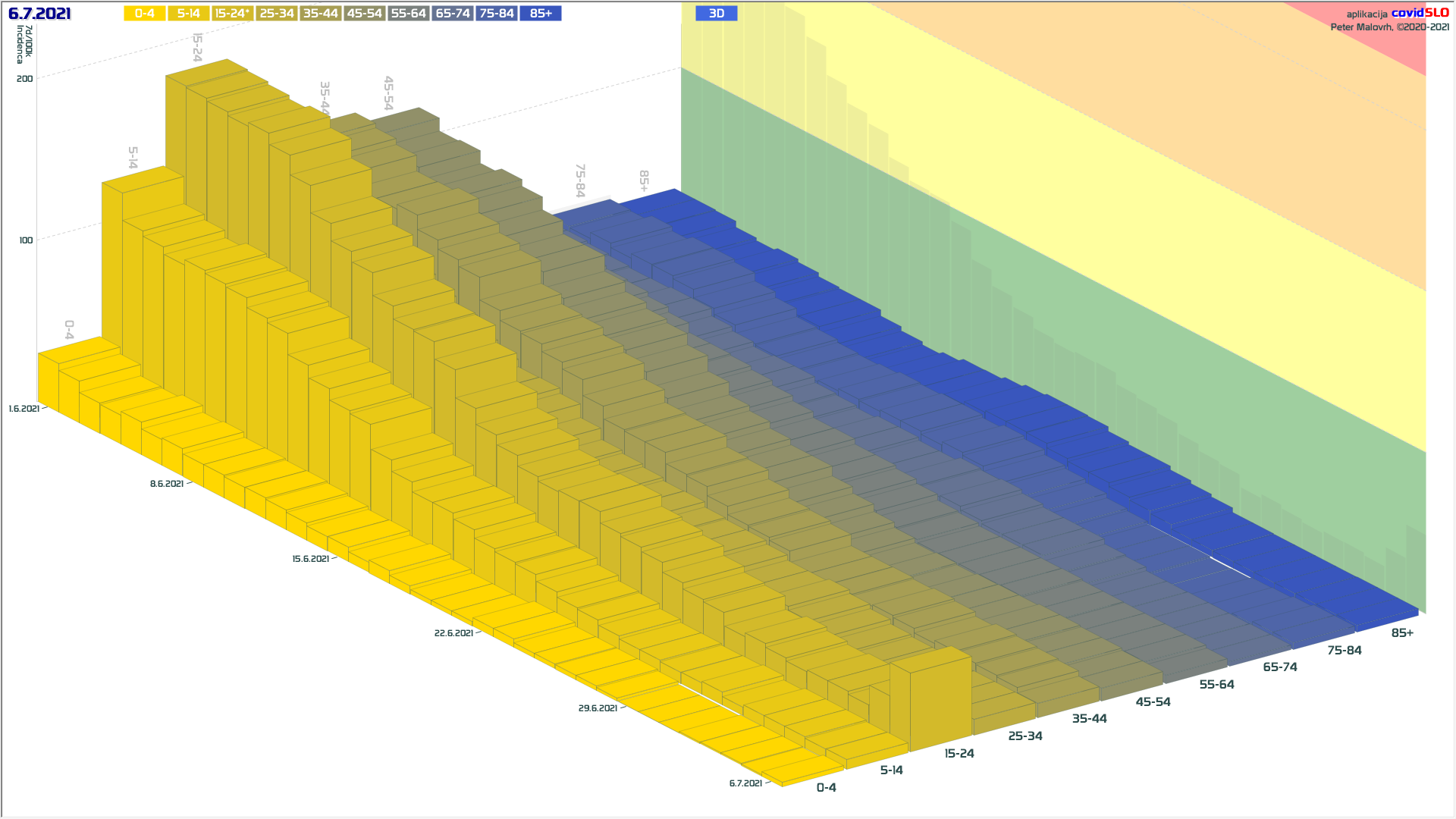Toggle the 25-34 age group legend button
Viewport: 1456px width, 819px height.
[x=276, y=14]
